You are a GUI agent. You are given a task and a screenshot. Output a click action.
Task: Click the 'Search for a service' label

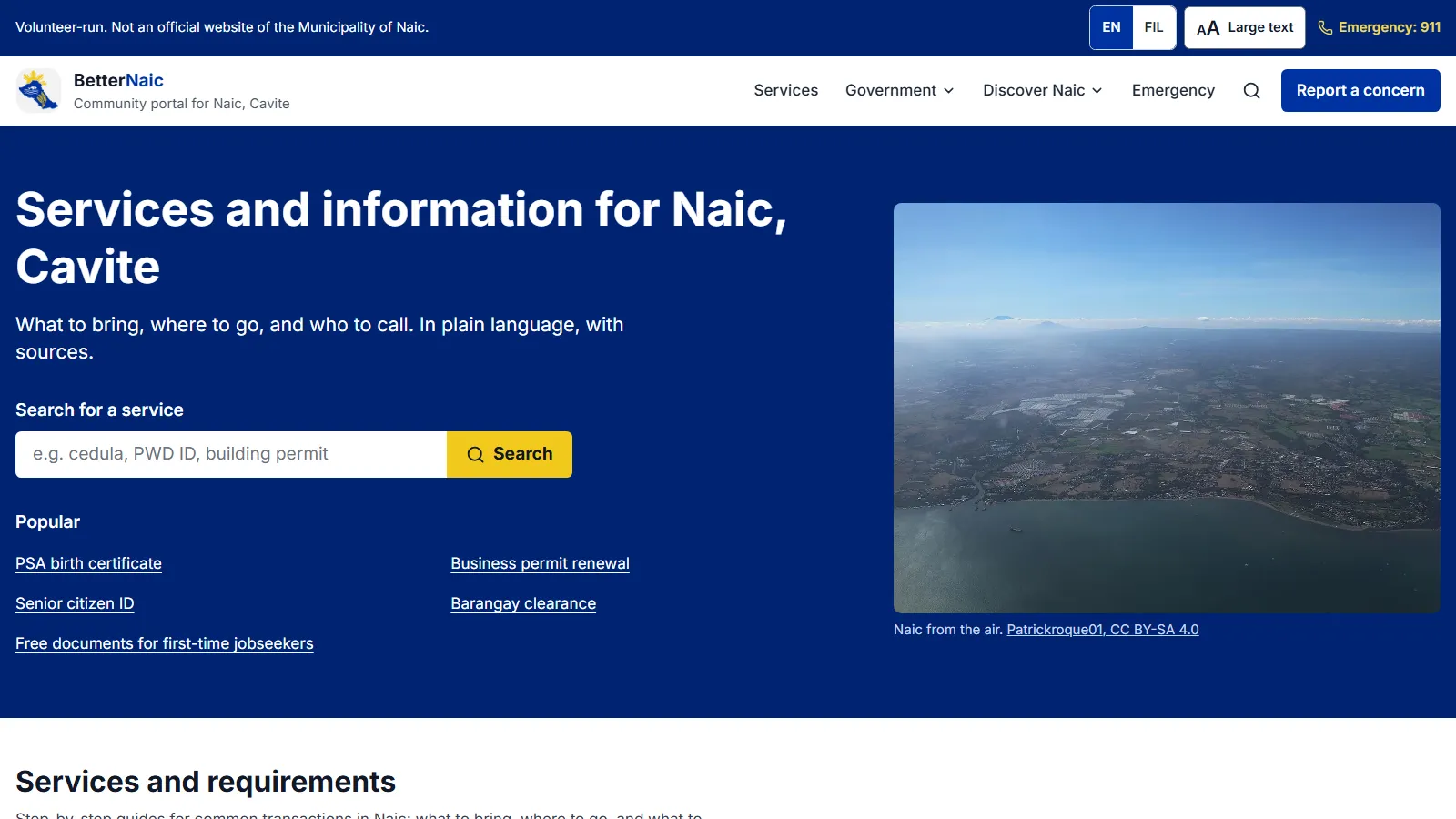click(x=99, y=410)
